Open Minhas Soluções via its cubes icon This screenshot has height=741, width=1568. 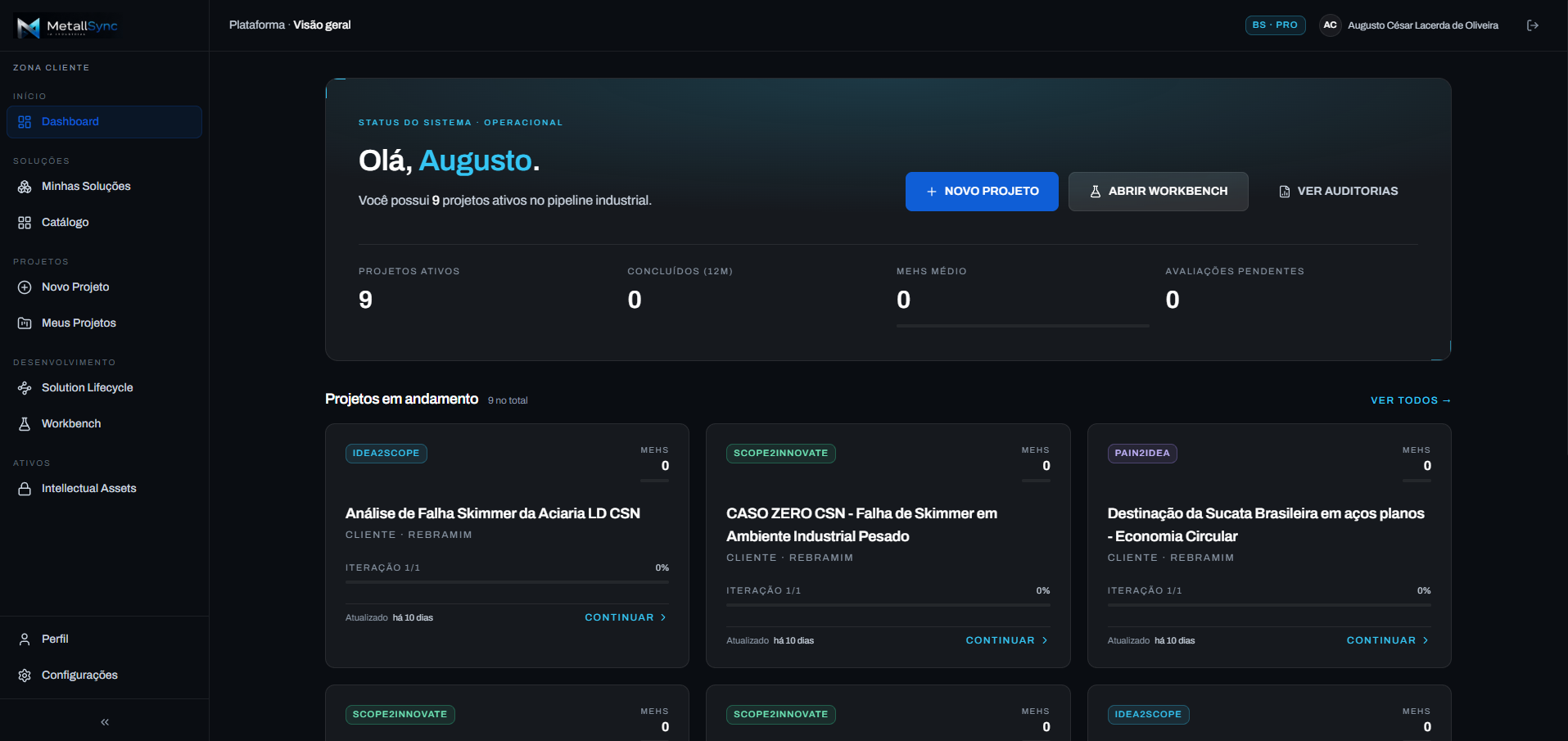click(25, 187)
